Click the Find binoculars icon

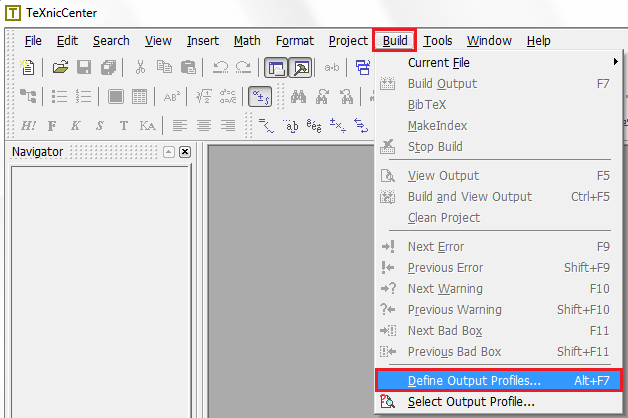[x=299, y=96]
